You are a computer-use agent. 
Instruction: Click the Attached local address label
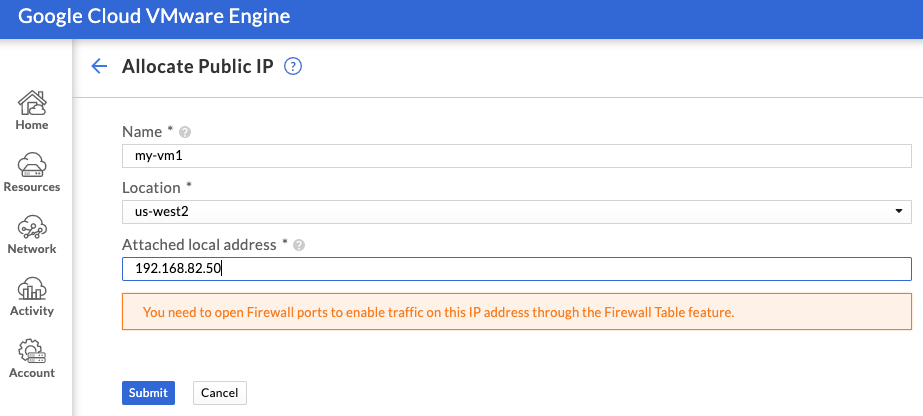click(199, 244)
